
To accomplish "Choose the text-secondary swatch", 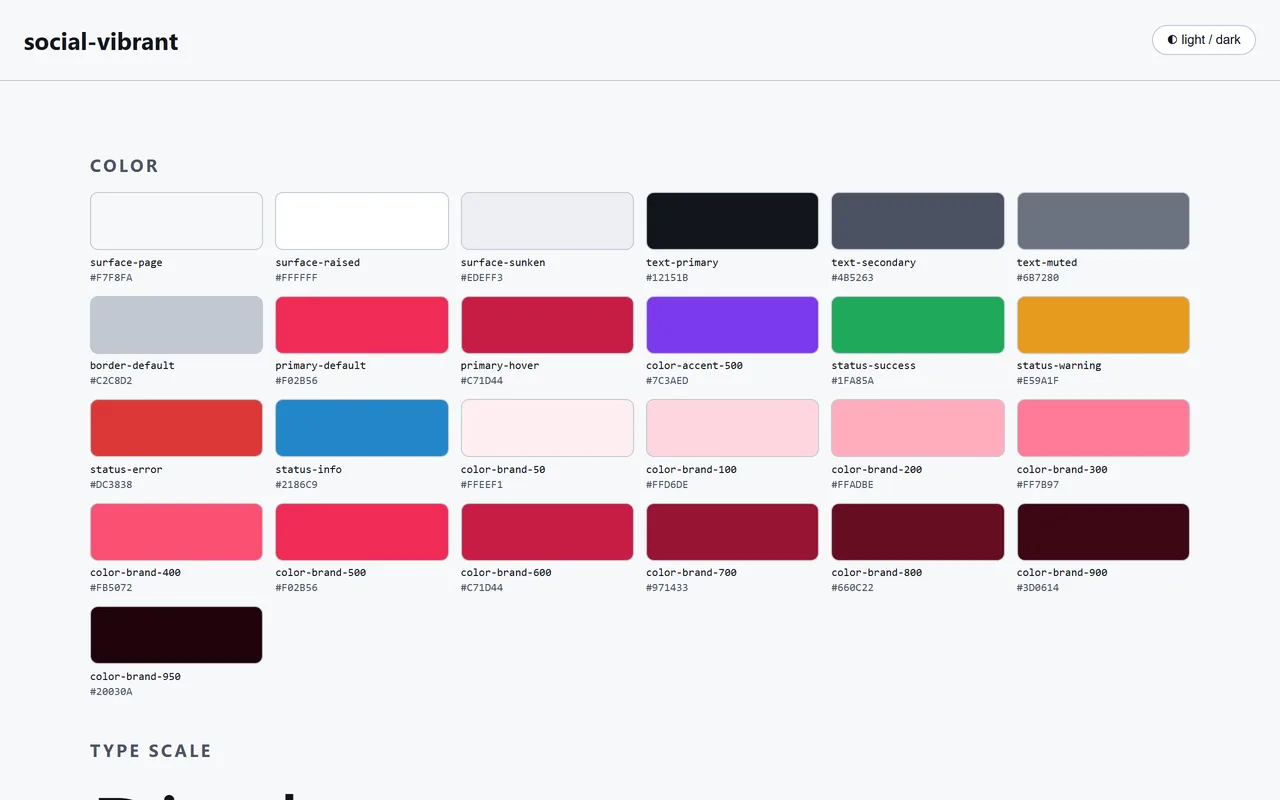I will (x=918, y=221).
